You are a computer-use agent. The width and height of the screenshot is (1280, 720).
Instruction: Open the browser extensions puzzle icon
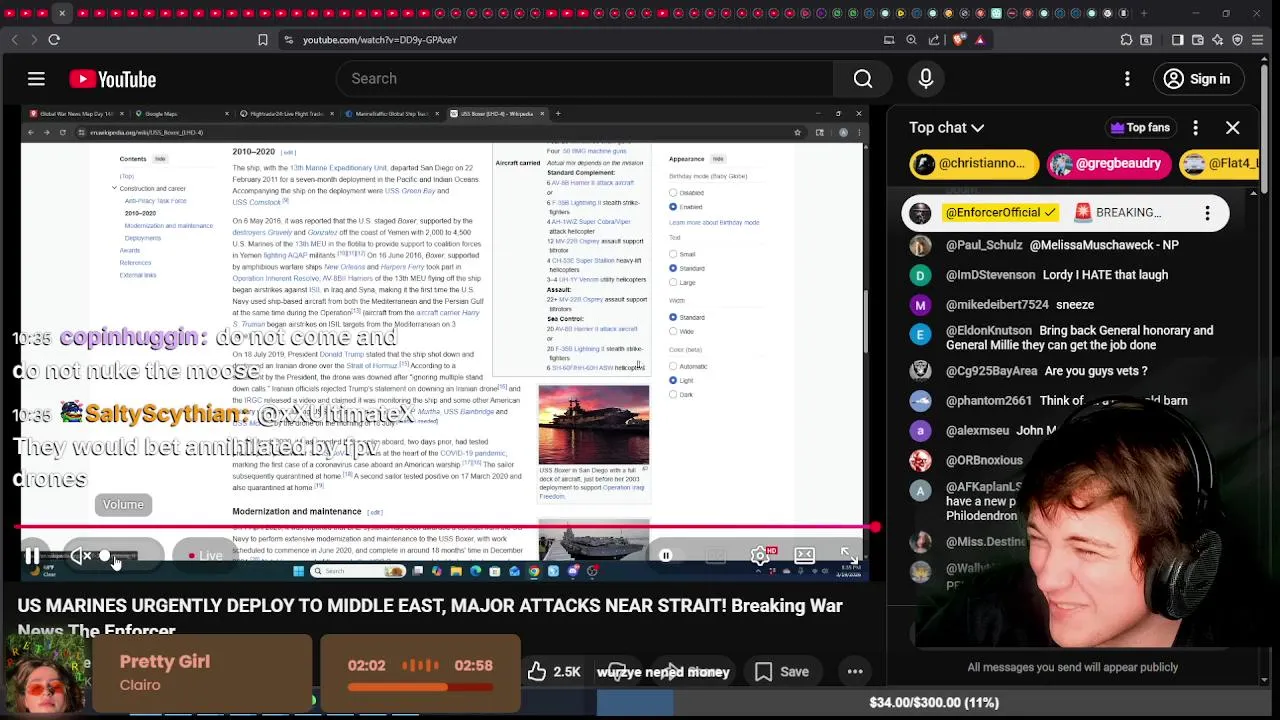pyautogui.click(x=1127, y=40)
